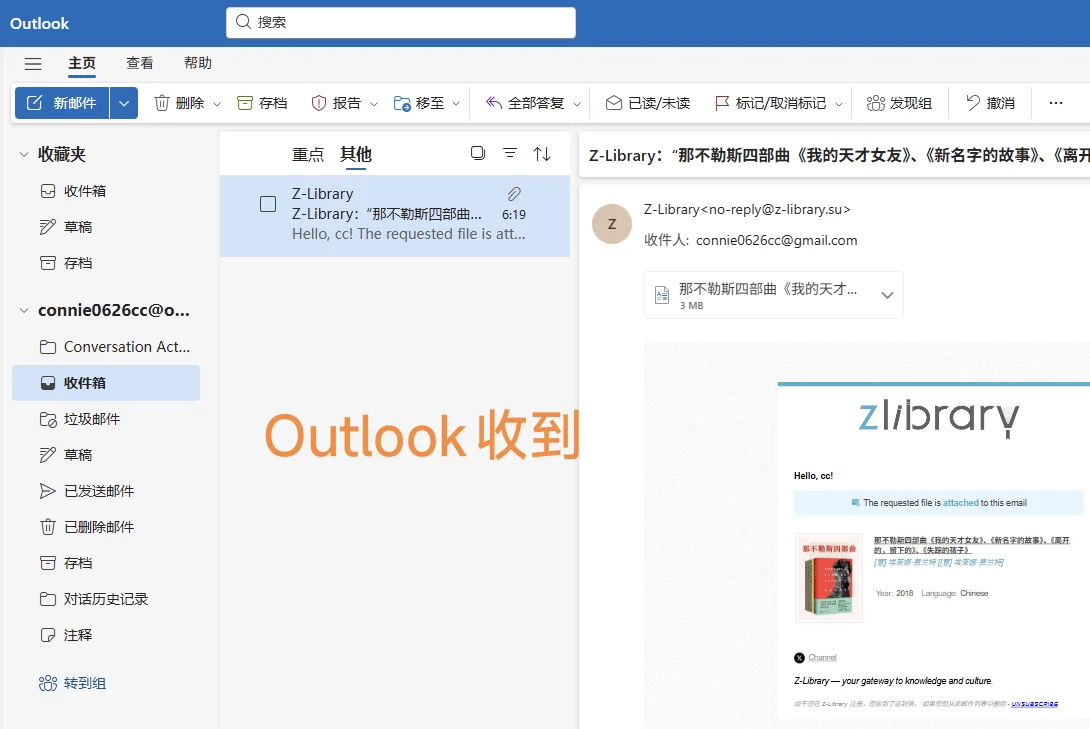Select the 其他 inbox tab
Image resolution: width=1090 pixels, height=729 pixels.
(x=356, y=154)
